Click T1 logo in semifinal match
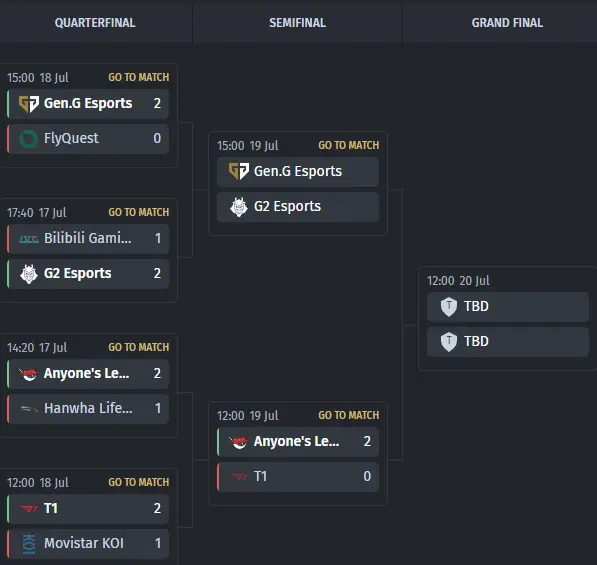The width and height of the screenshot is (597, 565). click(239, 477)
